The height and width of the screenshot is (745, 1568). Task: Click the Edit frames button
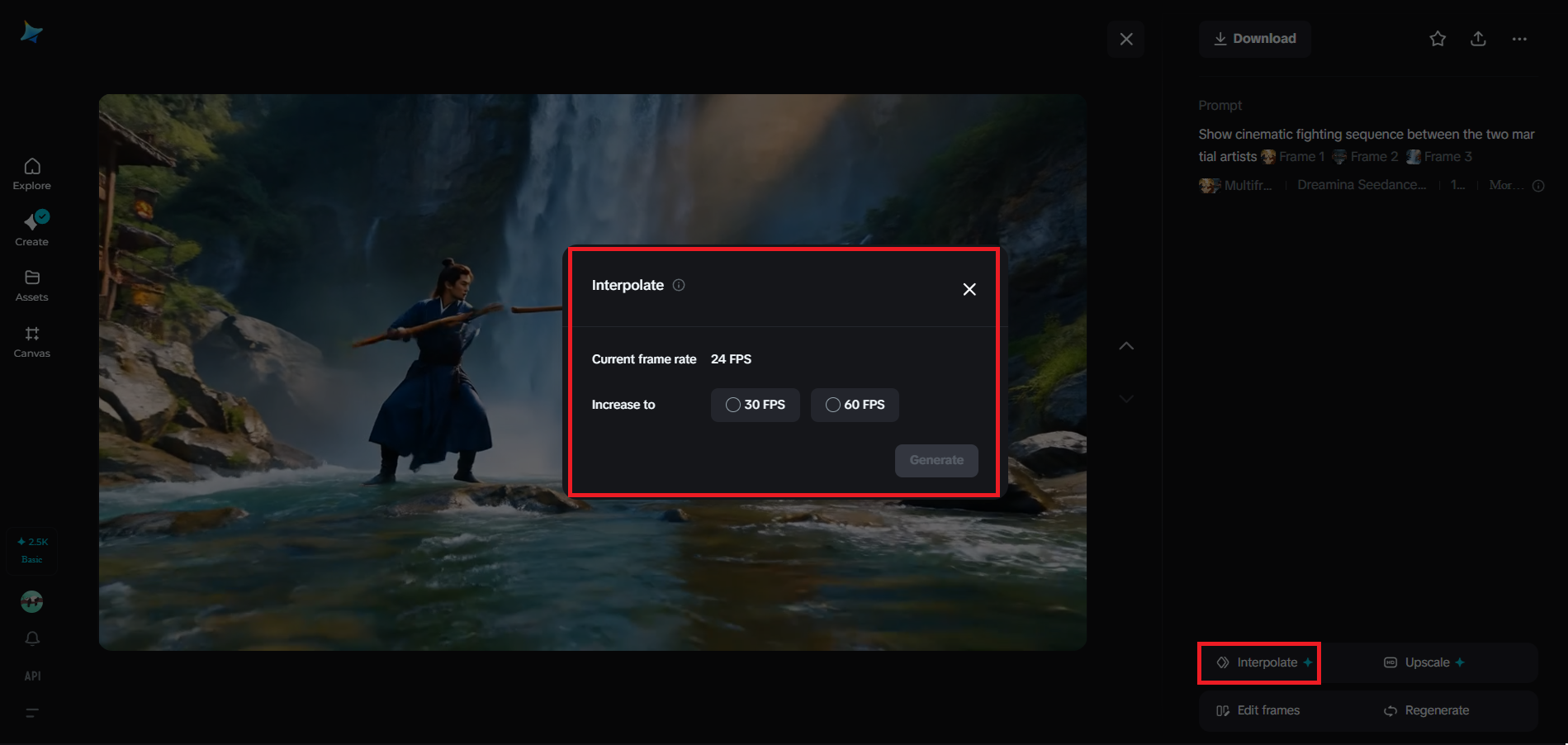coord(1258,710)
